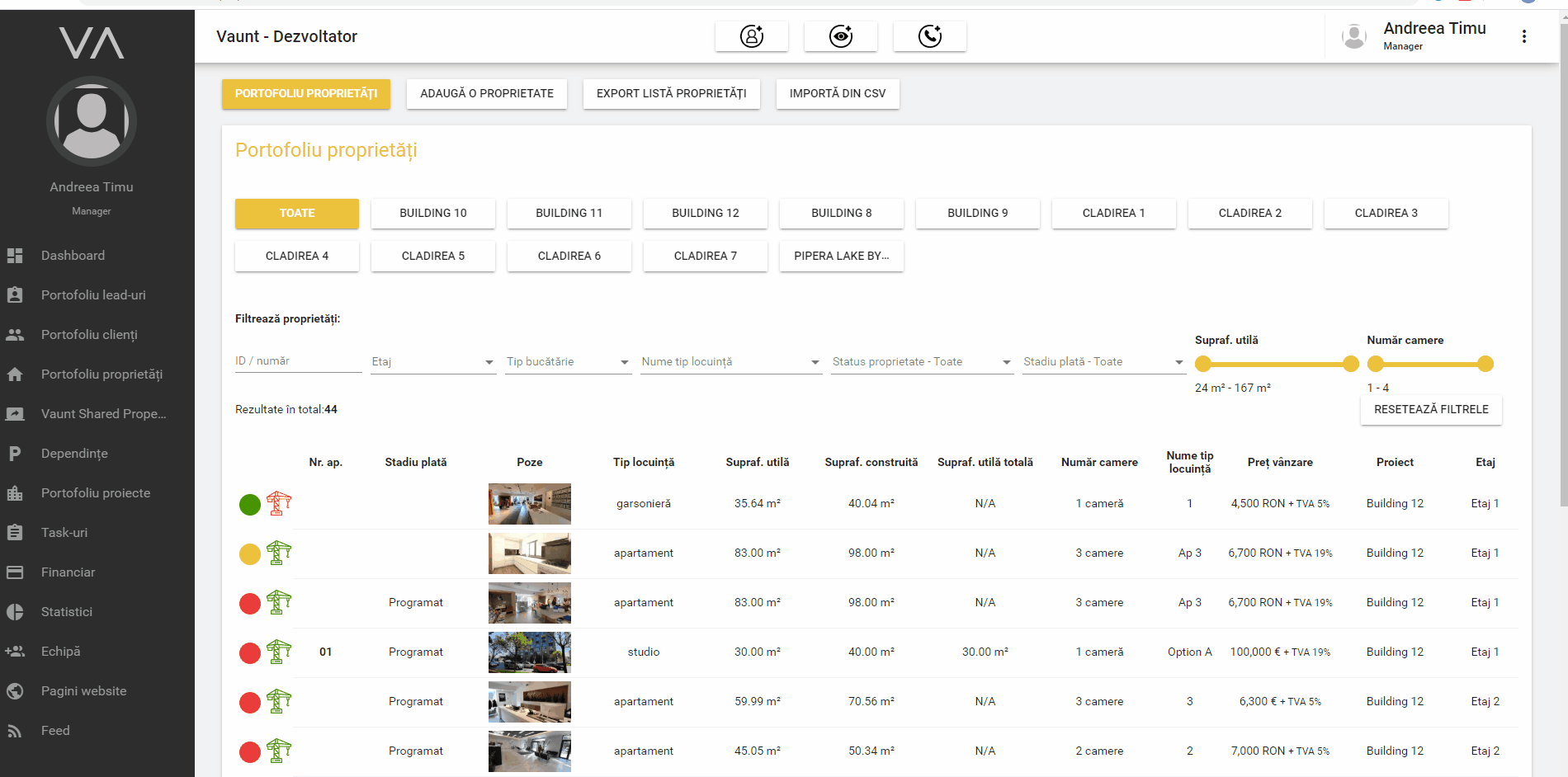Screen dimensions: 1568x777
Task: Open the Tip bucătărie dropdown
Action: pos(568,362)
